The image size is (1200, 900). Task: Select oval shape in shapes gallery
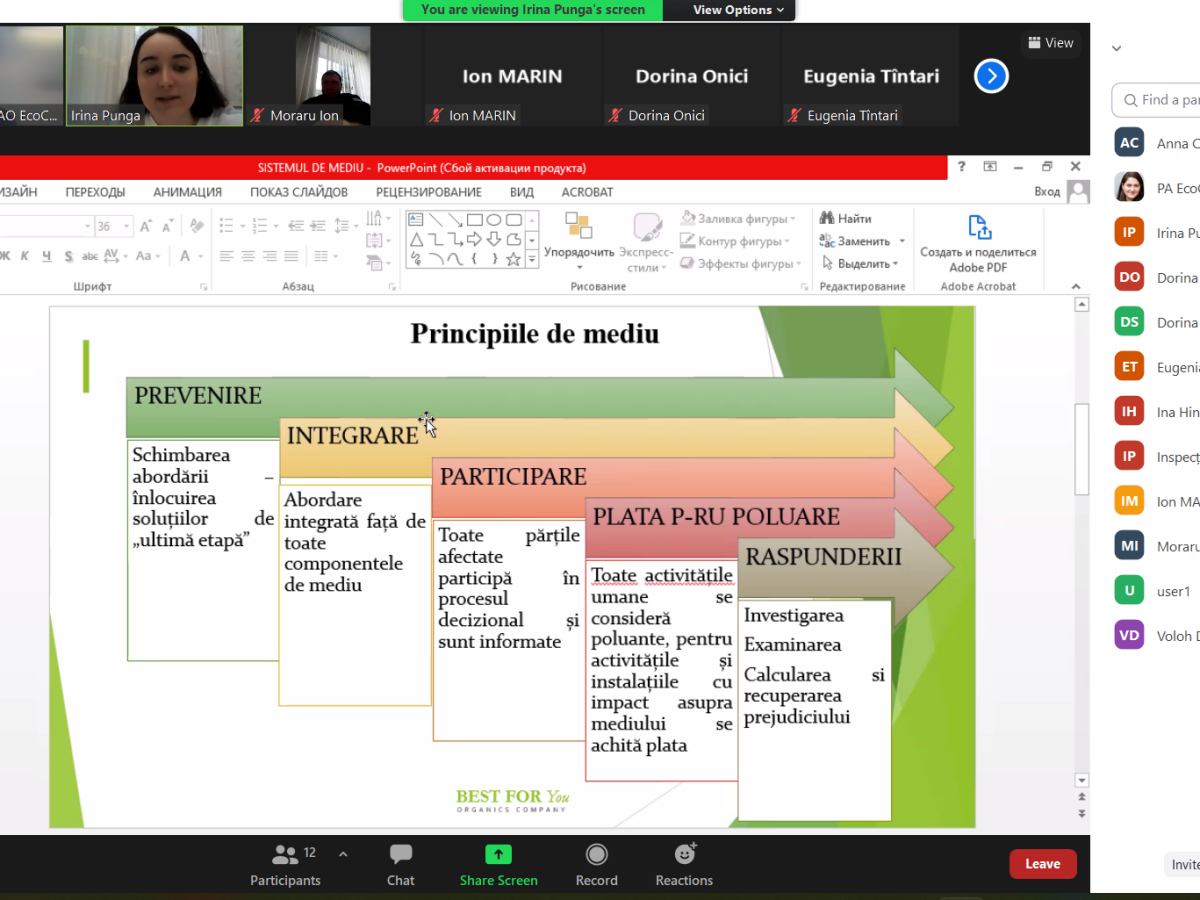494,220
